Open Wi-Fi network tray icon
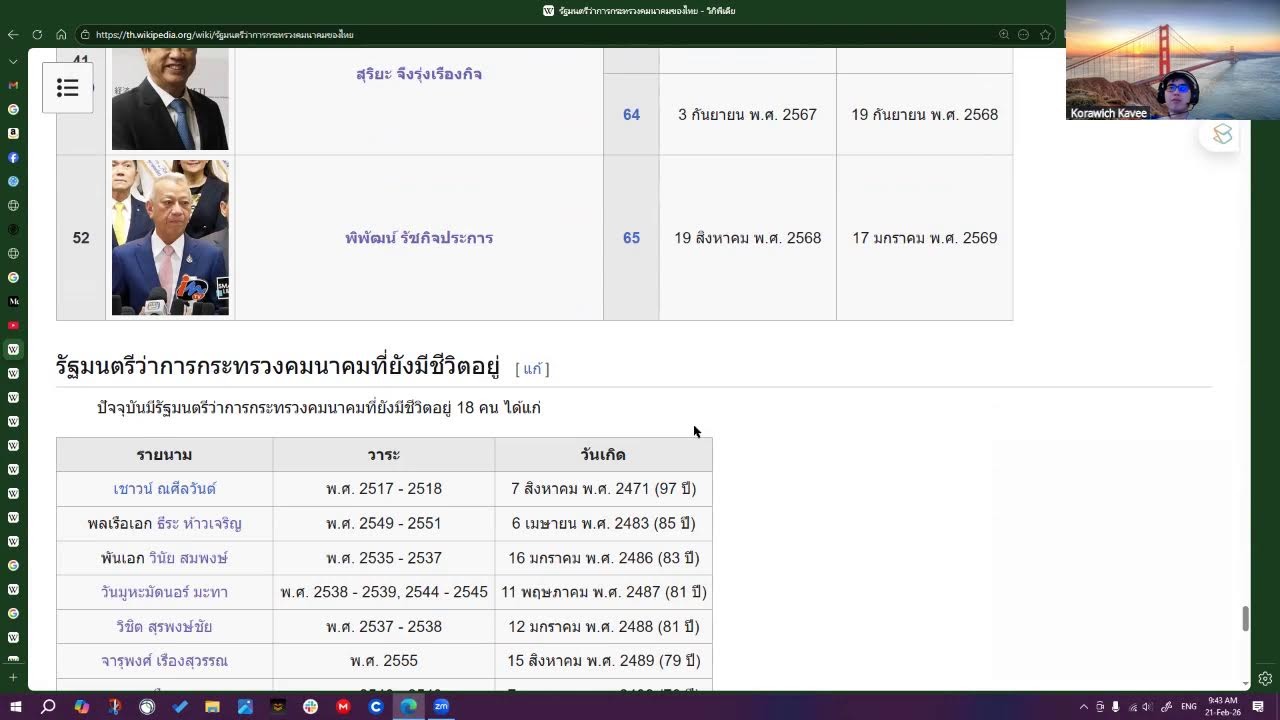 (1131, 706)
